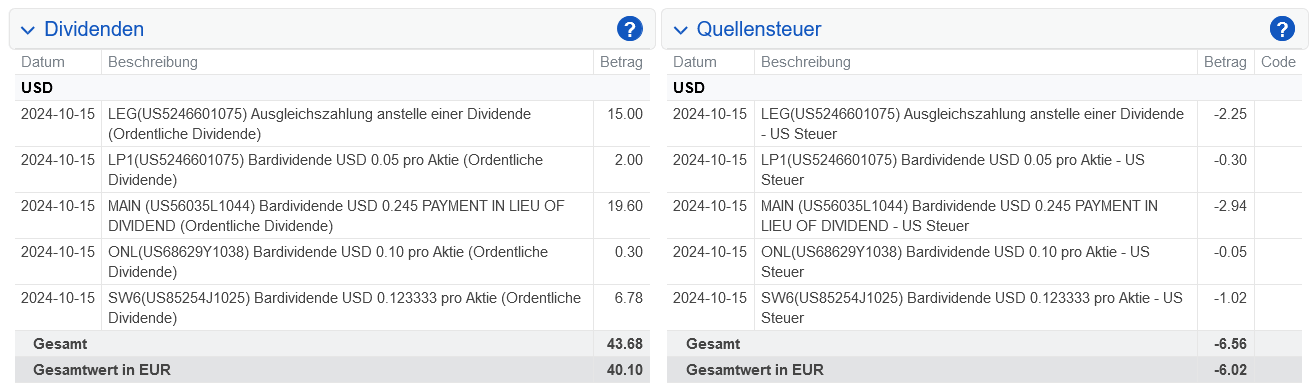The height and width of the screenshot is (391, 1311).
Task: Click the Quellensteuer section title
Action: coord(759,30)
